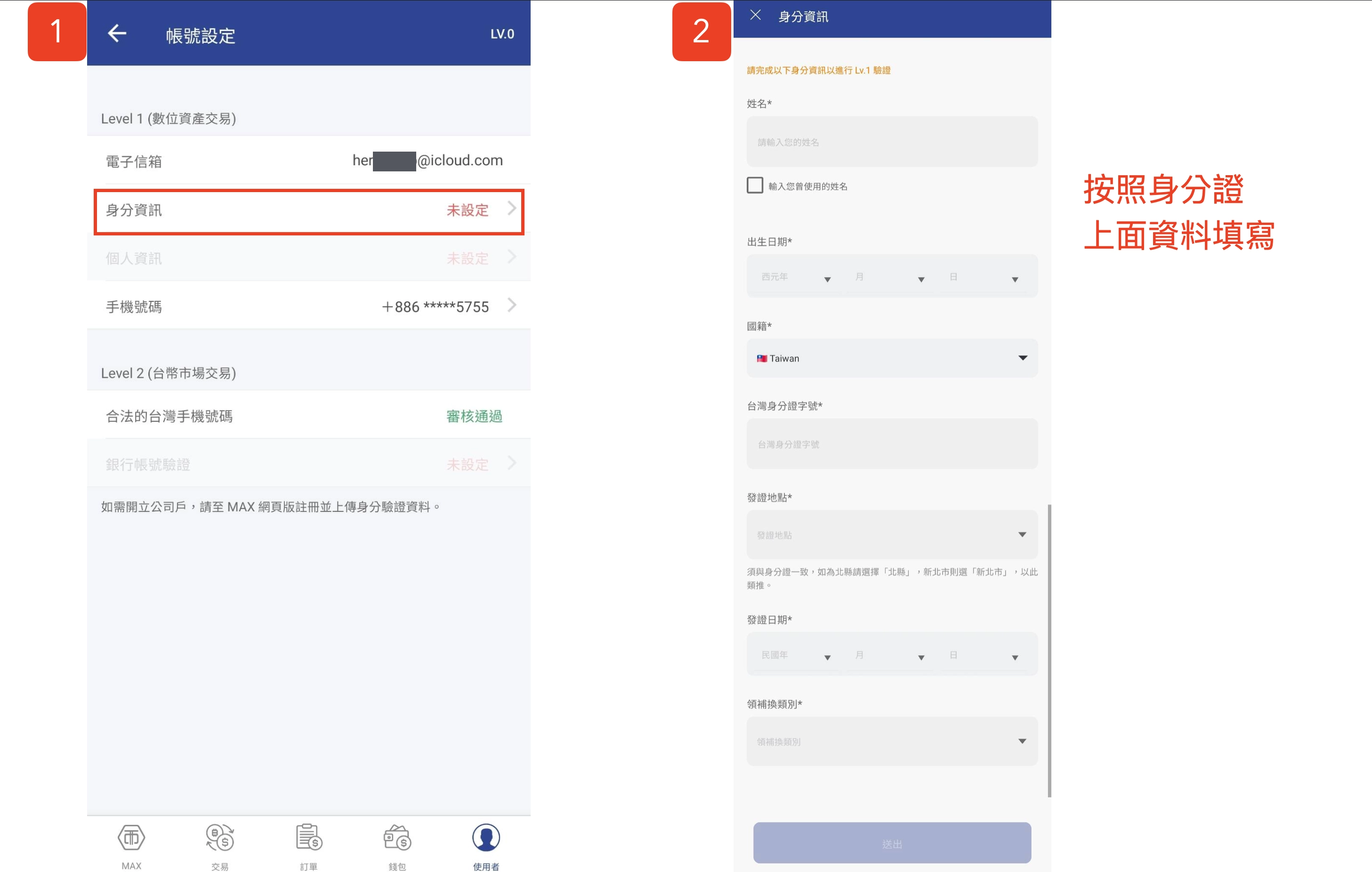Viewport: 1372px width, 872px height.
Task: Open the 民國年 issue year dropdown
Action: 795,655
